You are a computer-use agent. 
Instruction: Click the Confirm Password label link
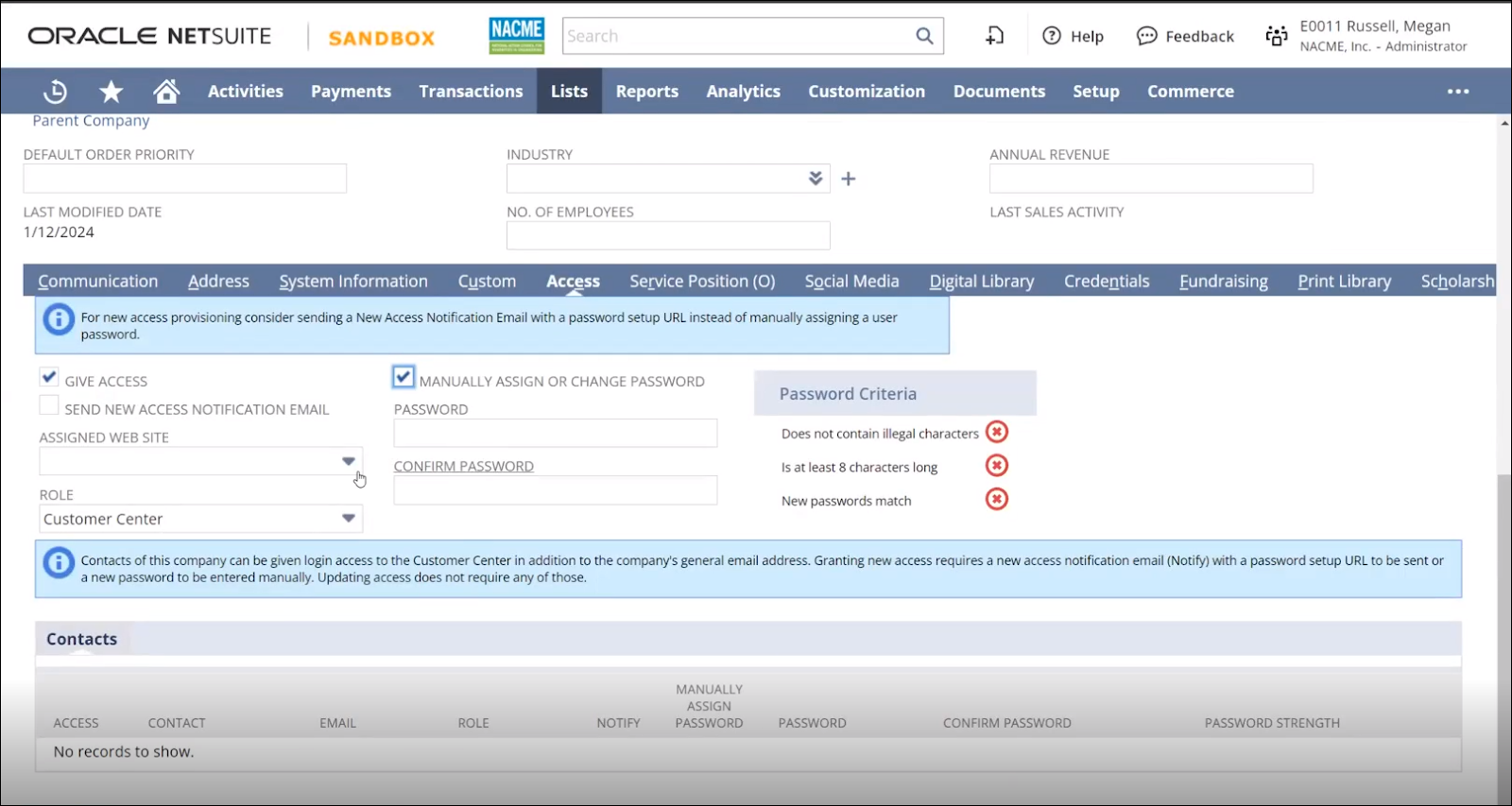[463, 466]
